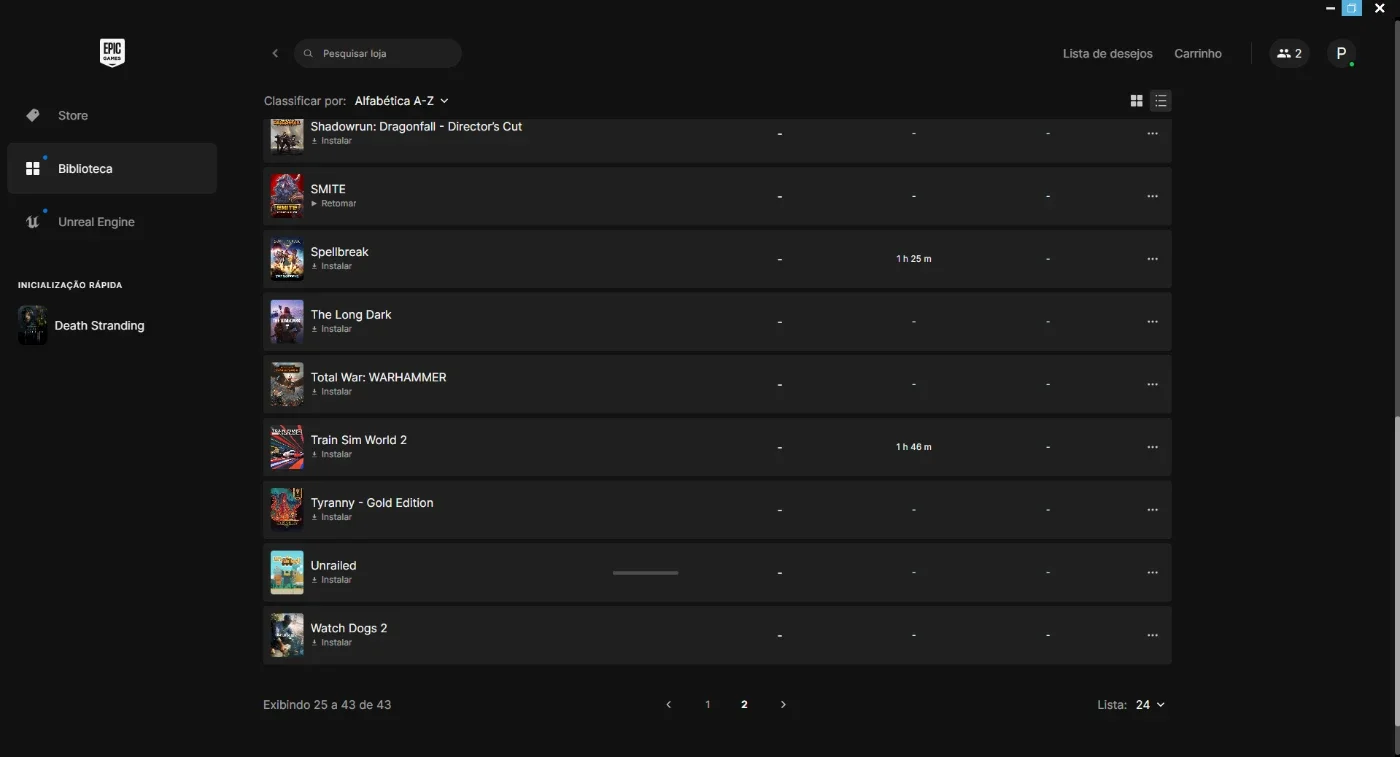The image size is (1400, 757).
Task: Click the Unrailed progress bar
Action: 645,573
